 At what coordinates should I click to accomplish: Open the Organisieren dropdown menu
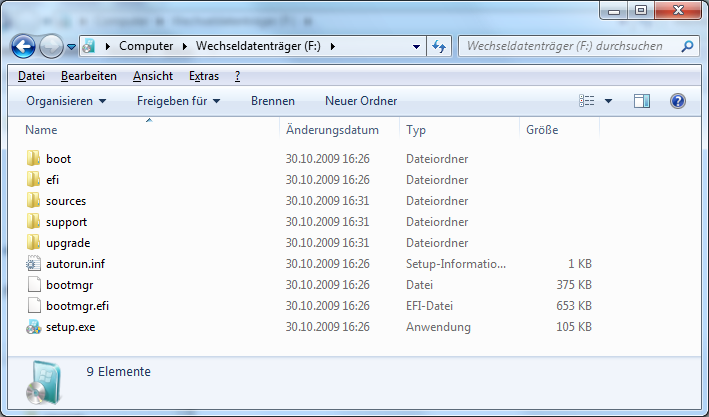click(66, 101)
